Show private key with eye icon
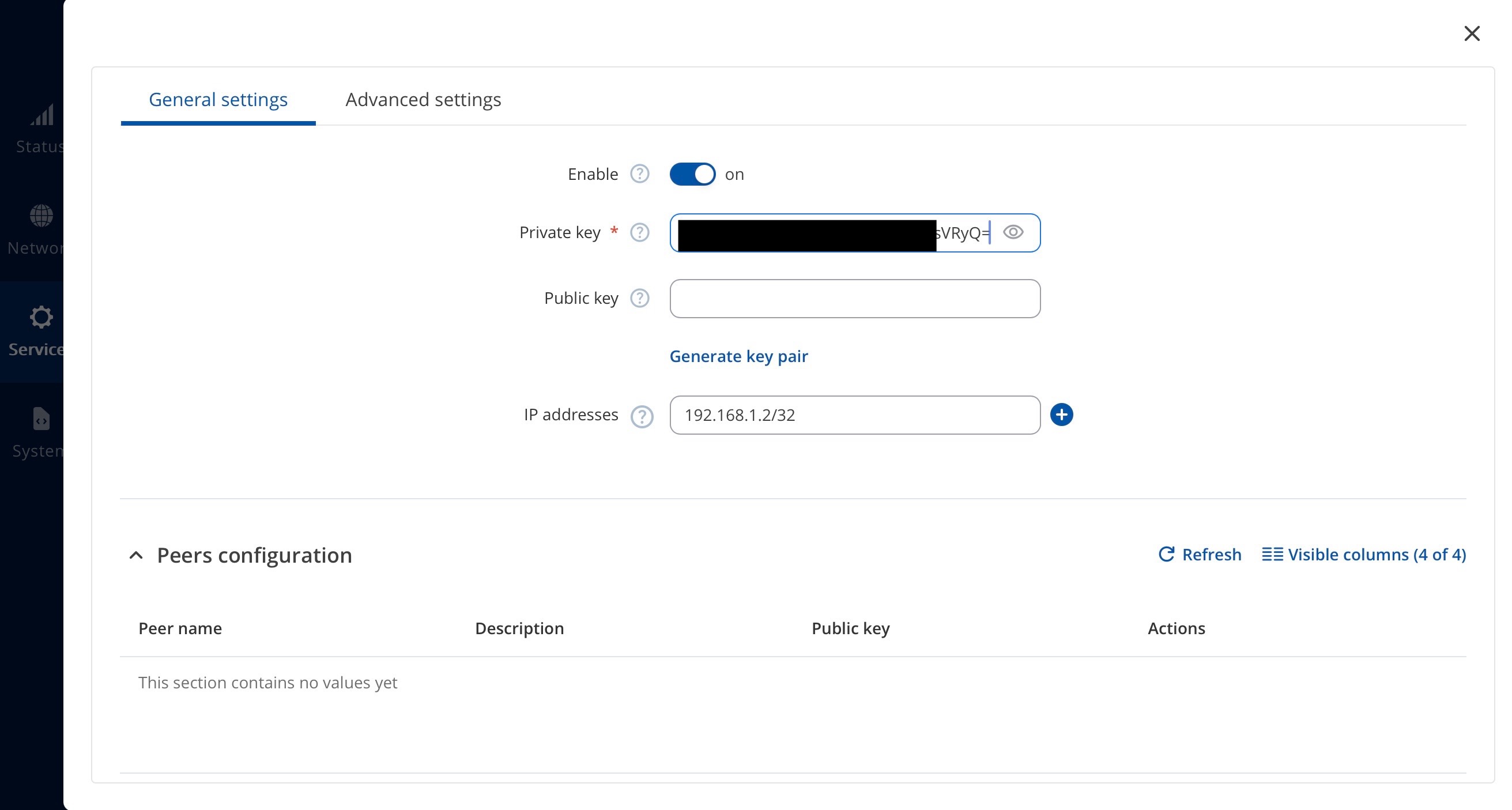1512x810 pixels. [x=1013, y=232]
